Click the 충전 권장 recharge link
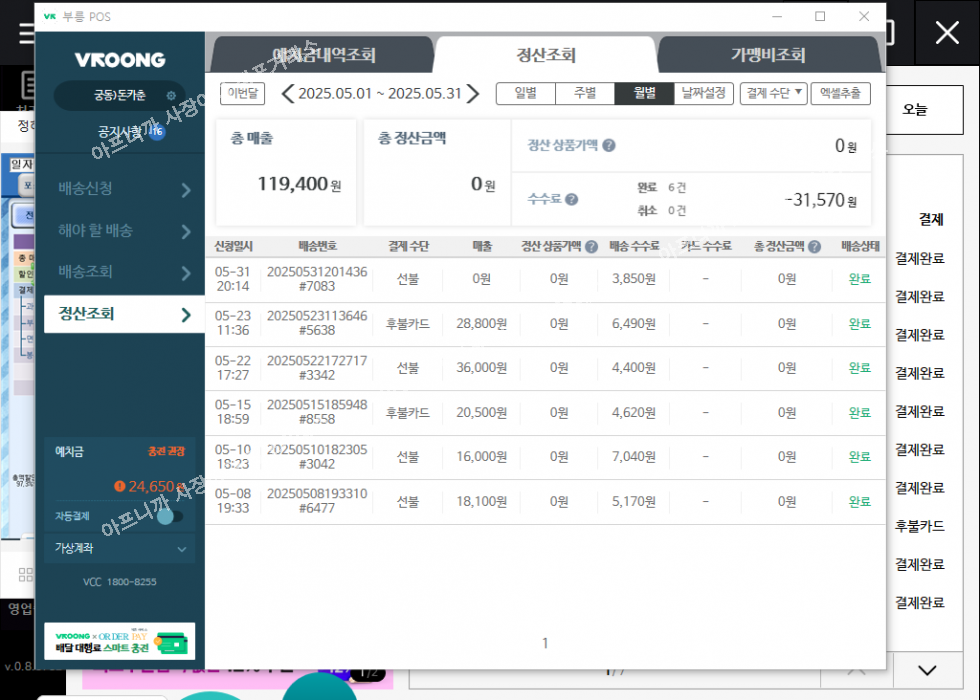 (x=166, y=452)
